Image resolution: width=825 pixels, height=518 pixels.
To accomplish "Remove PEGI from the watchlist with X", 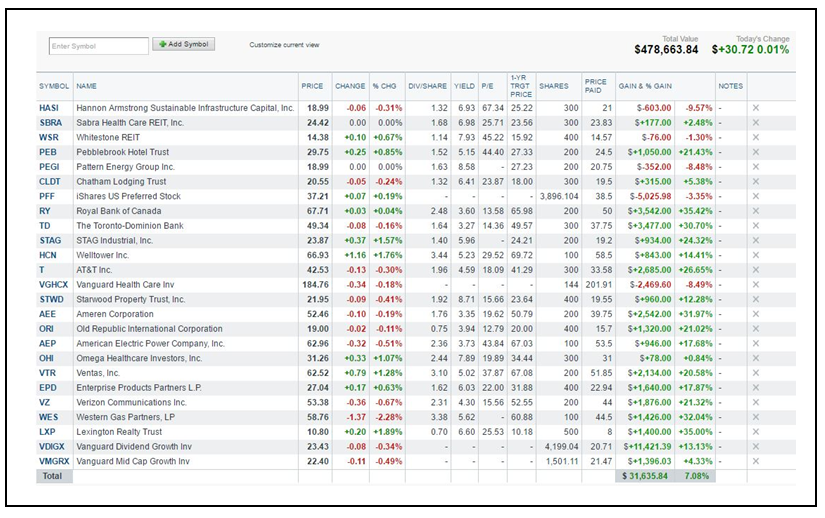I will click(756, 167).
